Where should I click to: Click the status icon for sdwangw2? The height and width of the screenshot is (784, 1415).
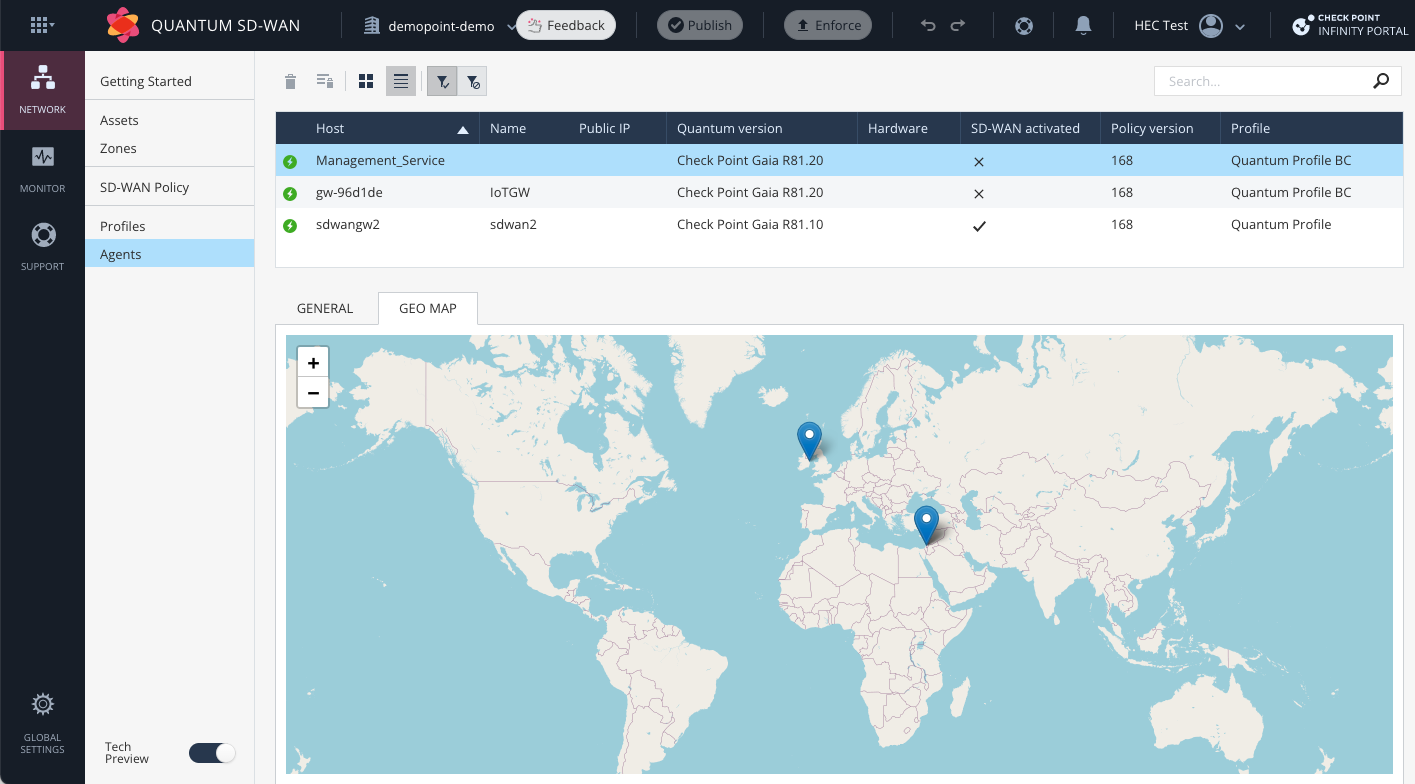(290, 225)
